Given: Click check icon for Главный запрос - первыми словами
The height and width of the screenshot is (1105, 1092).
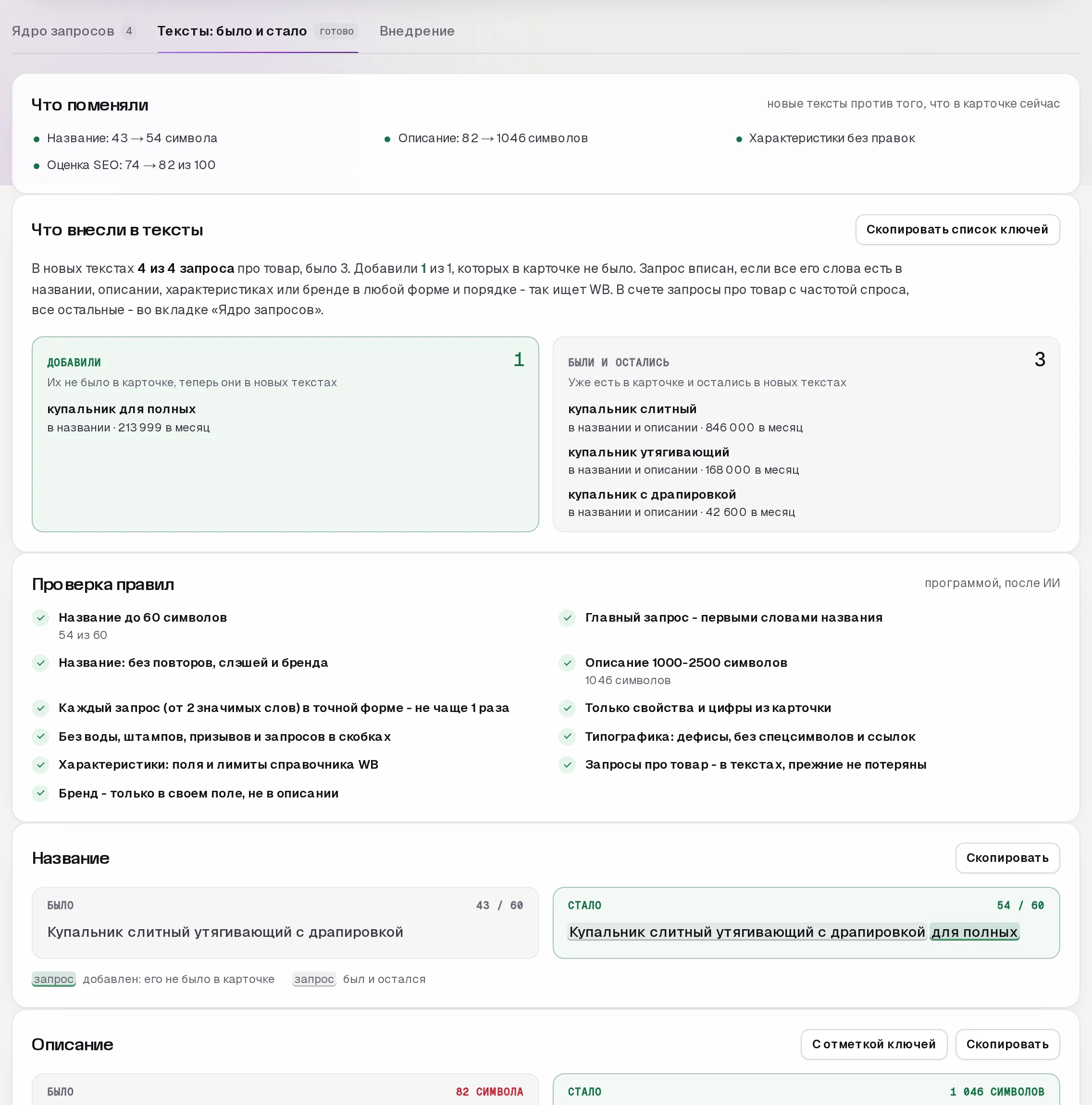Looking at the screenshot, I should (x=567, y=618).
